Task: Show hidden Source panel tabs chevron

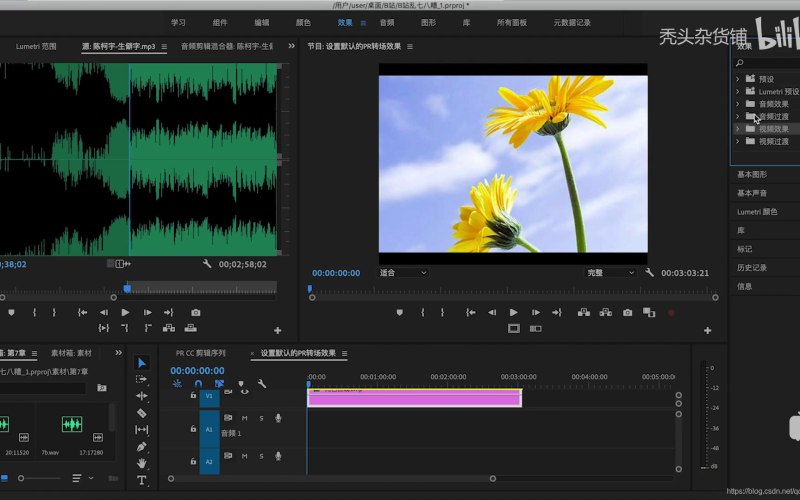Action: click(291, 46)
